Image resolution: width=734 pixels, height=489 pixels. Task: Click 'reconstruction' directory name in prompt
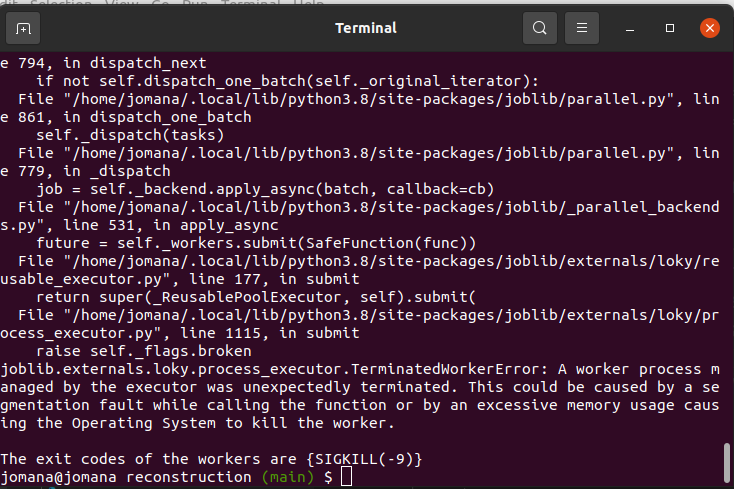point(189,477)
